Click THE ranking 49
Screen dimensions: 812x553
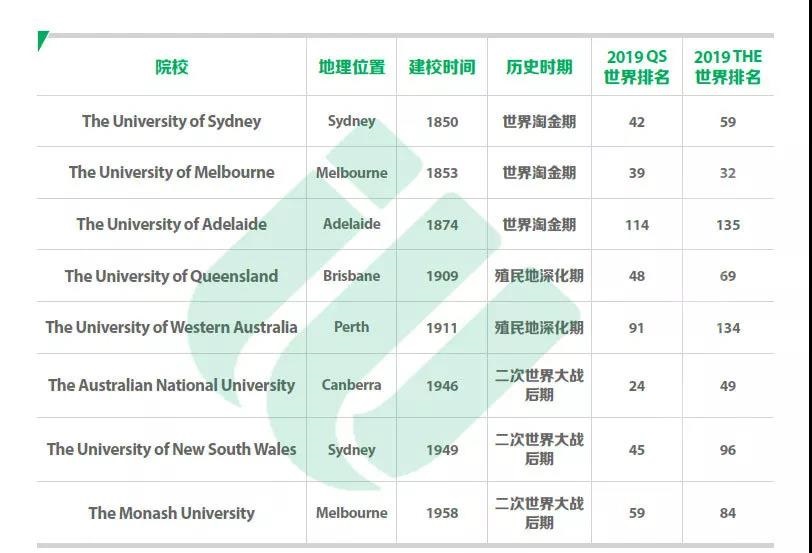click(728, 386)
